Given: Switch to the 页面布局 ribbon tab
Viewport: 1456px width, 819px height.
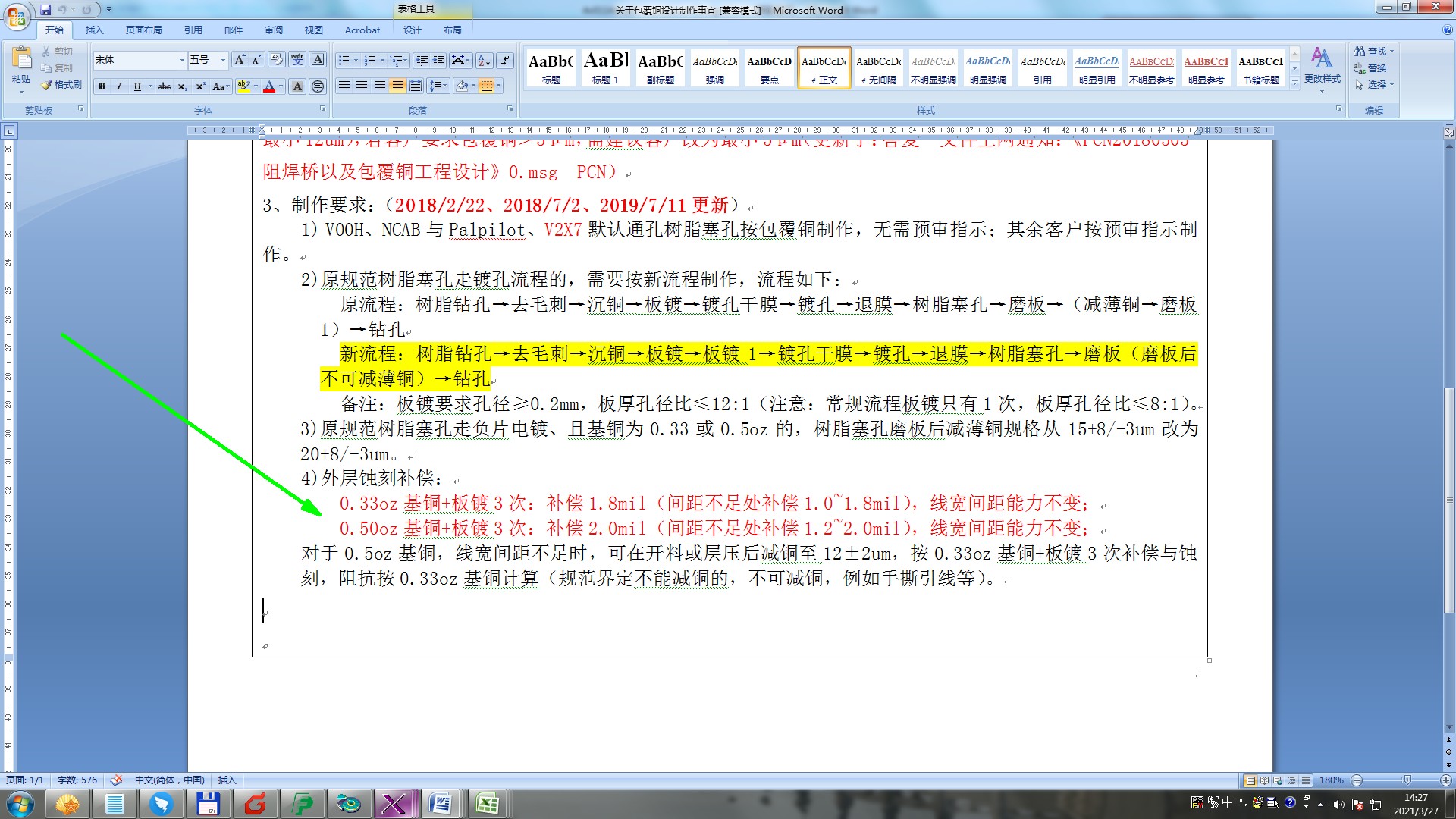Looking at the screenshot, I should coord(144,30).
